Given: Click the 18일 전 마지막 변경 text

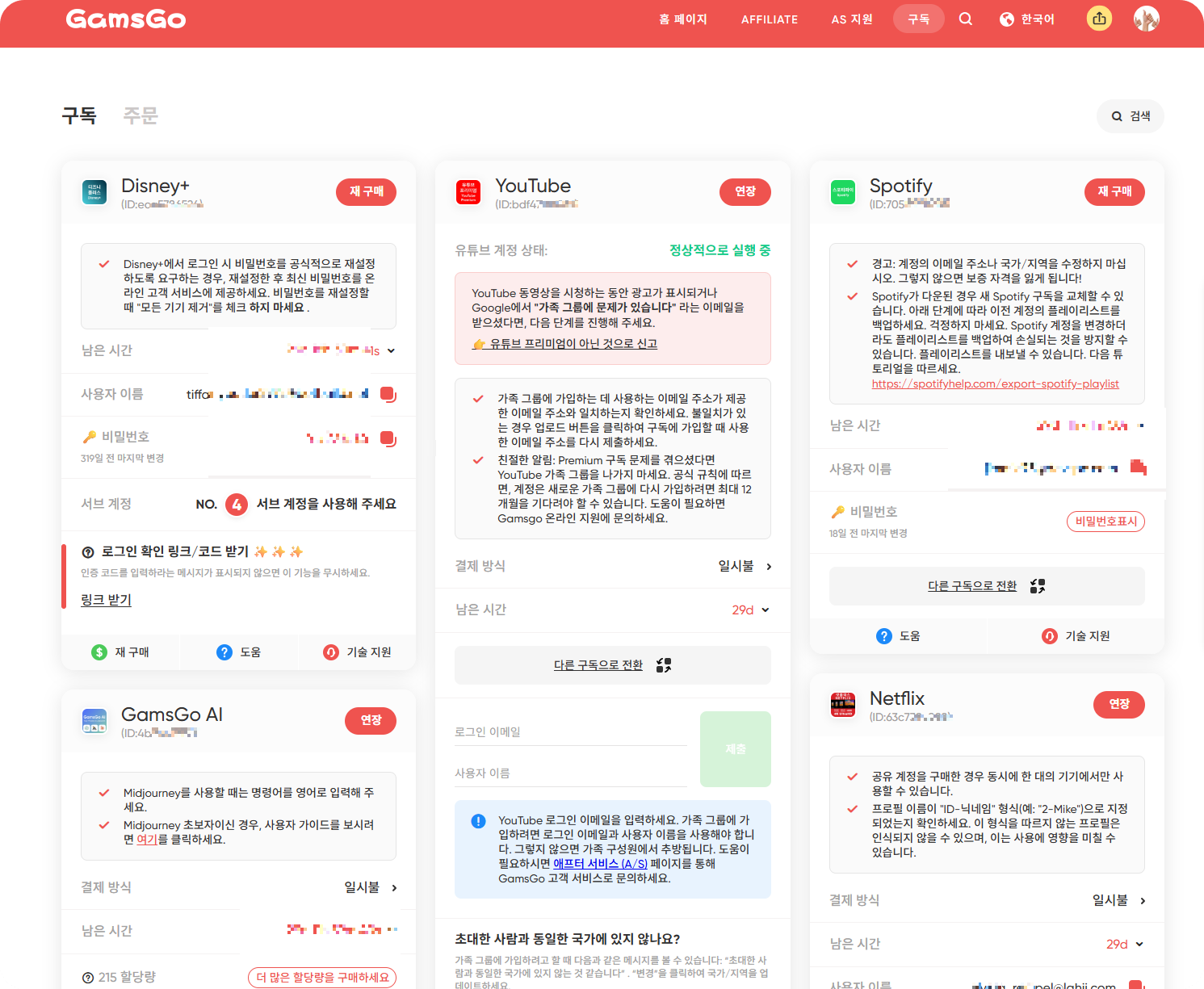Looking at the screenshot, I should click(868, 534).
